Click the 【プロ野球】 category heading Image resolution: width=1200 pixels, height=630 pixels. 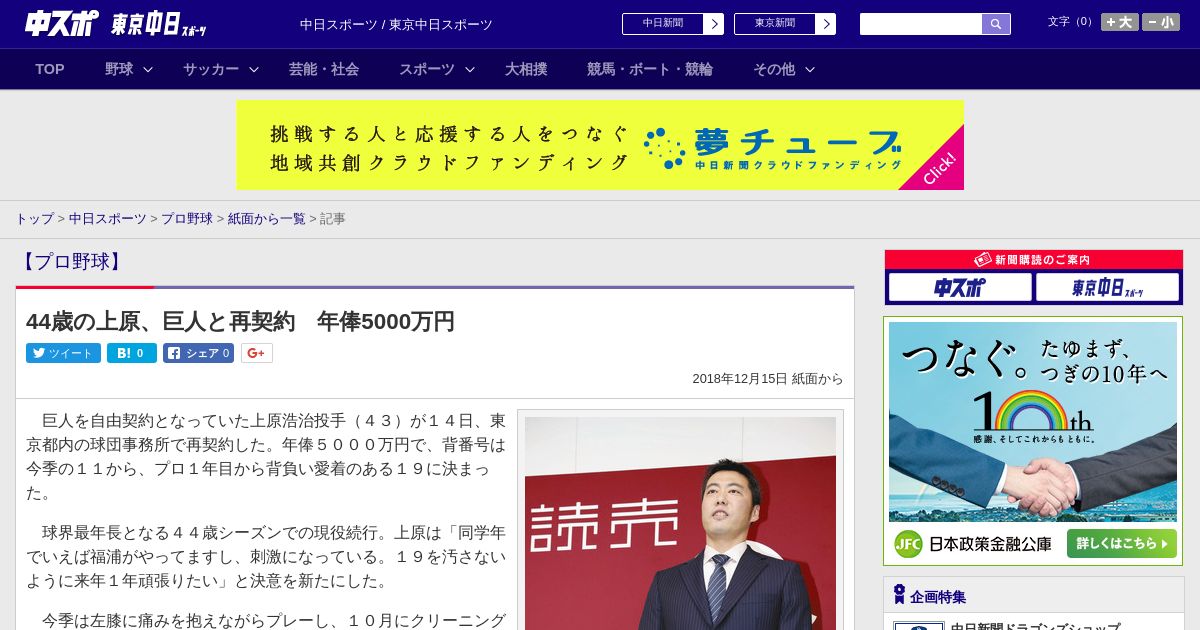pos(71,262)
